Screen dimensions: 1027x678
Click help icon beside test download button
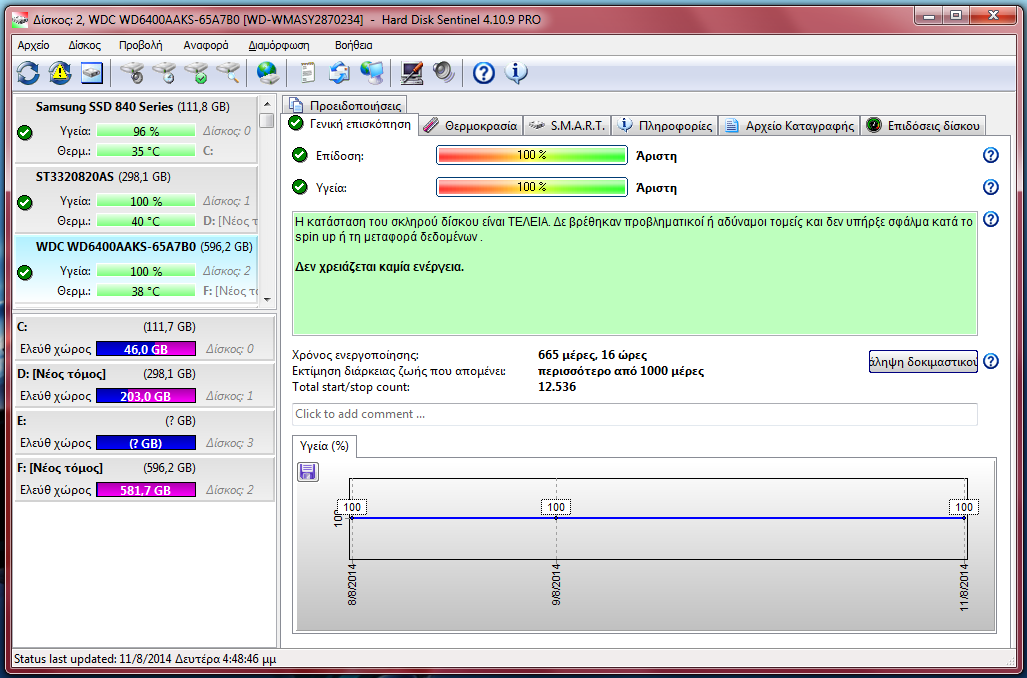pyautogui.click(x=991, y=362)
